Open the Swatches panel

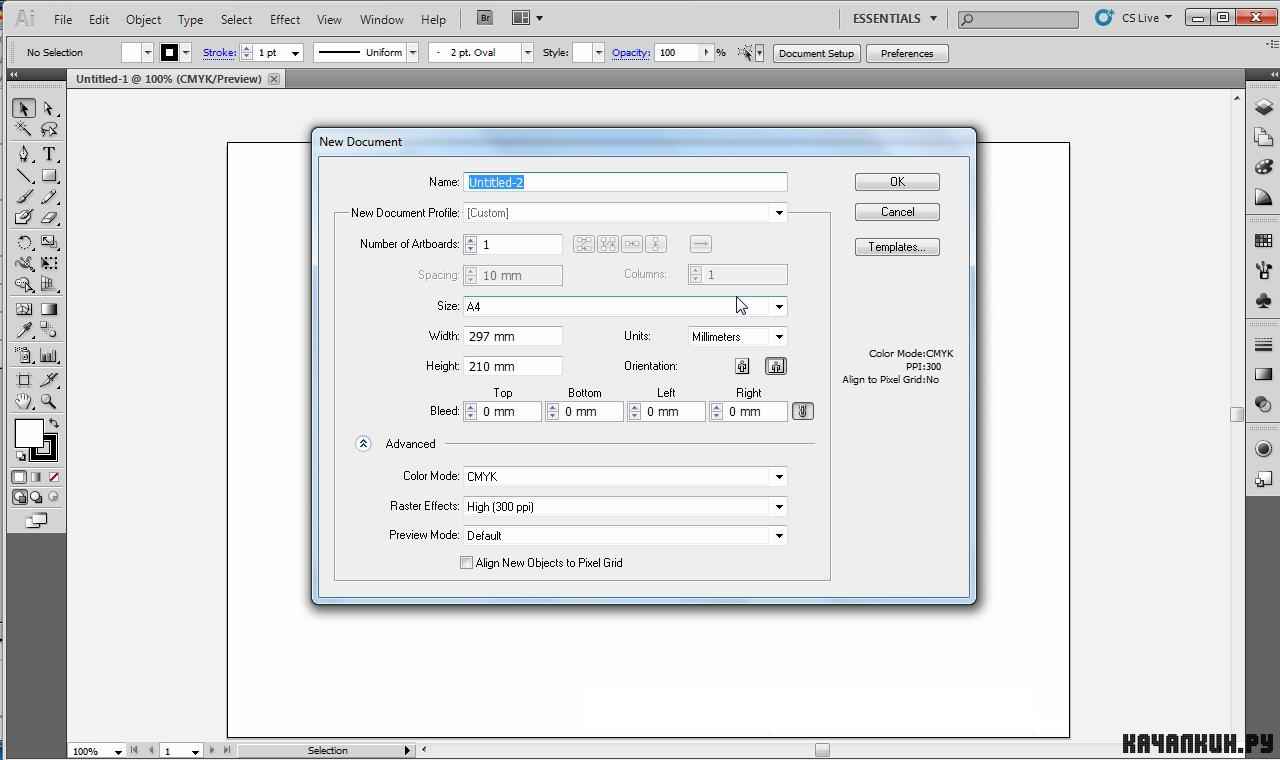coord(1263,241)
